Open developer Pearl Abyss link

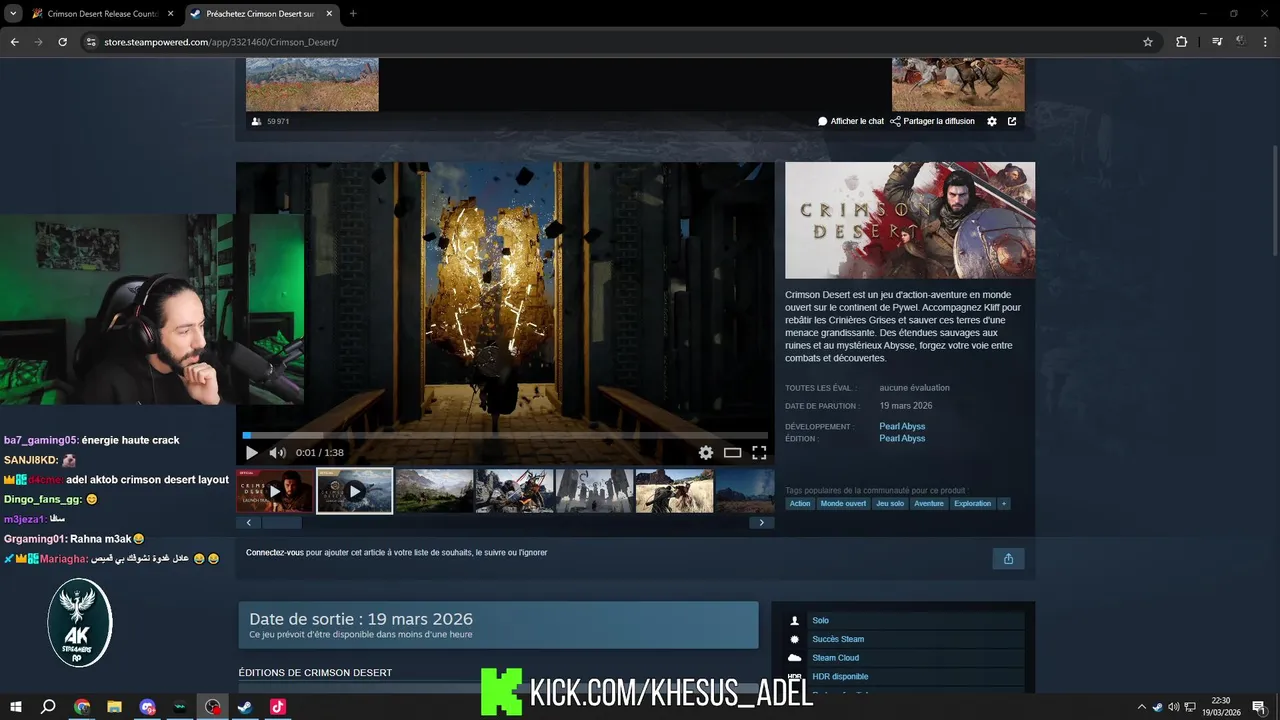tap(902, 427)
